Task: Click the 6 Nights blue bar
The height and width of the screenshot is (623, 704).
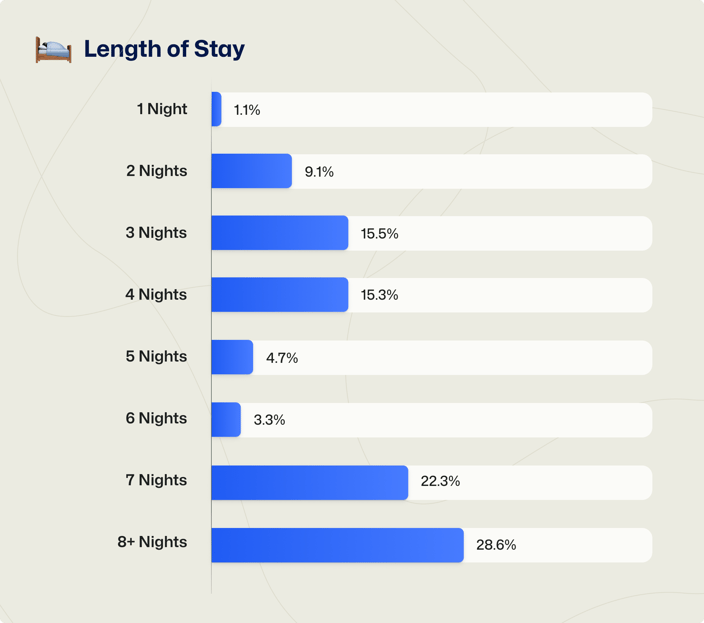Action: click(x=226, y=419)
